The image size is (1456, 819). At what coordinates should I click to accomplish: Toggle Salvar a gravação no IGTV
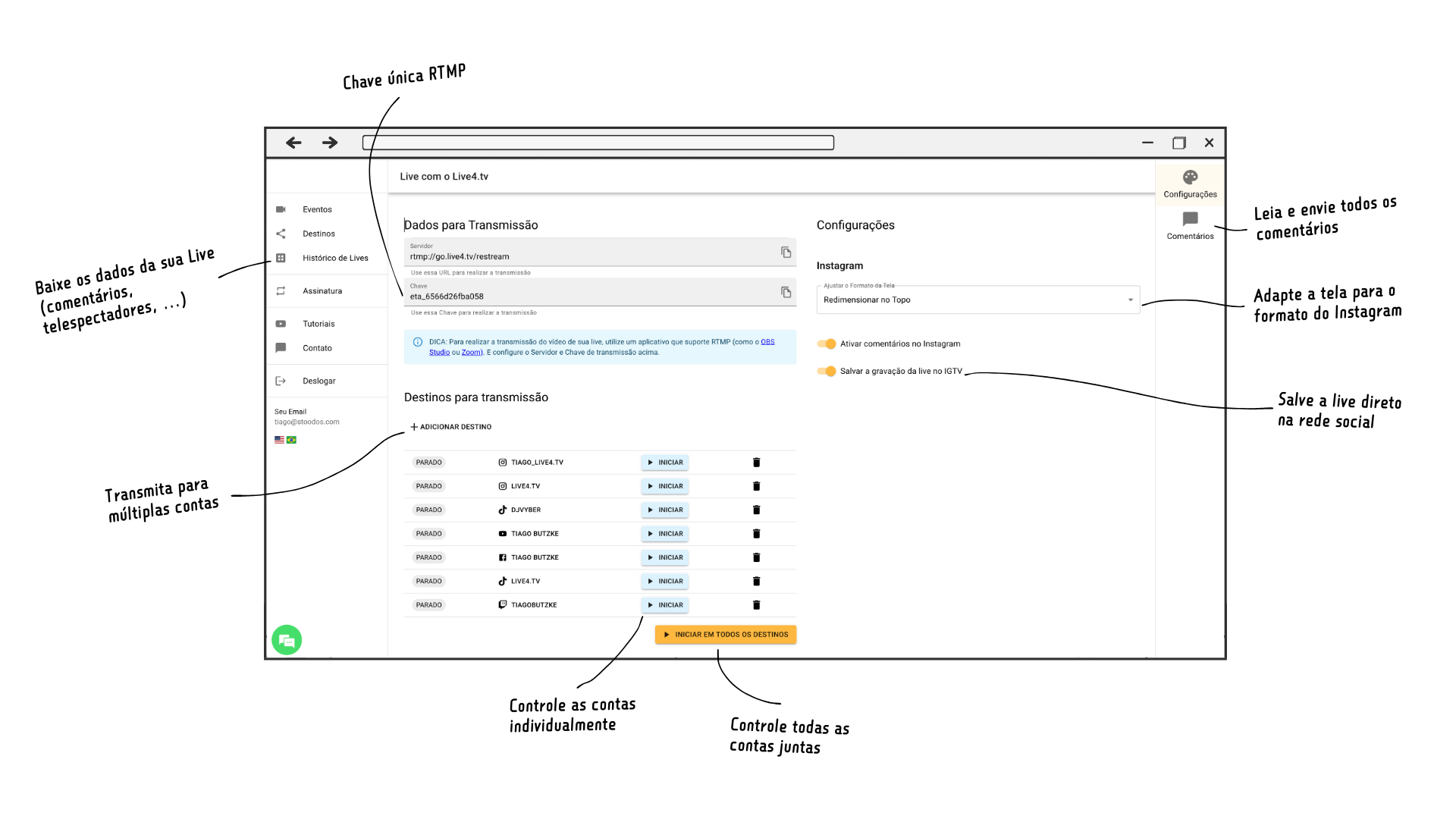(827, 372)
